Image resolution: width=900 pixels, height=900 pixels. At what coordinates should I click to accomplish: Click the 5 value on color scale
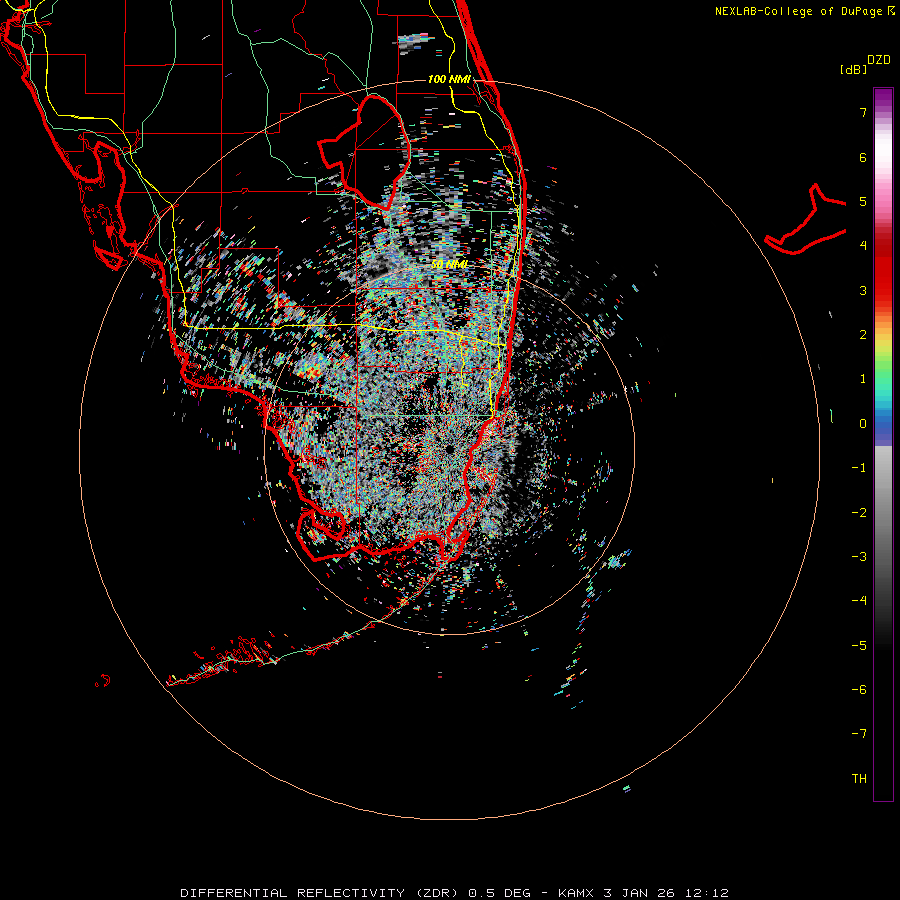pos(863,201)
